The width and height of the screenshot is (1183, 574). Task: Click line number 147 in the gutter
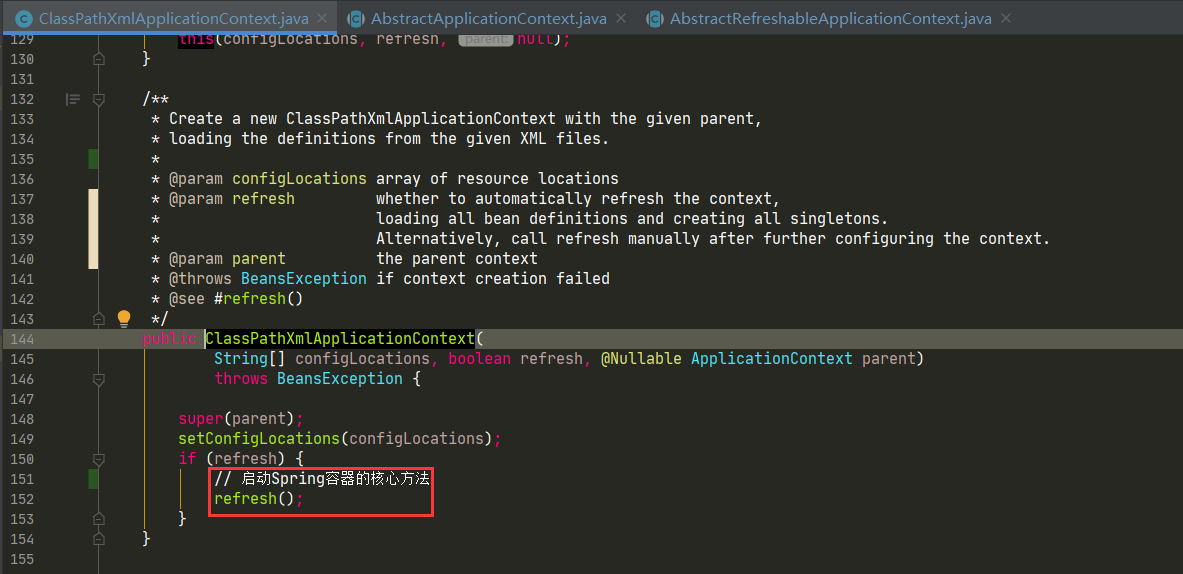[x=21, y=398]
